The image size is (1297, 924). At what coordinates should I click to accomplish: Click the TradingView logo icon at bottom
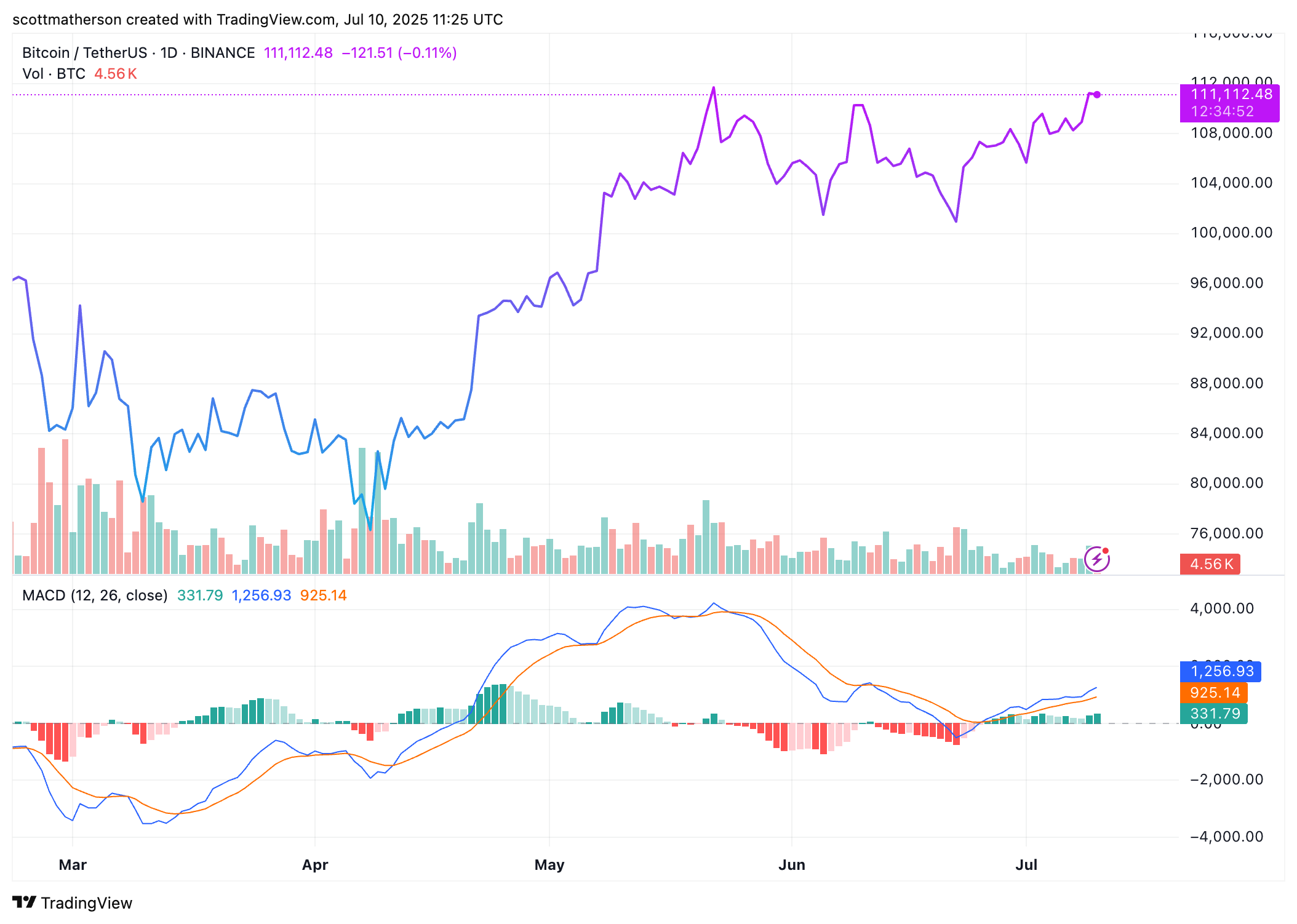pos(25,902)
